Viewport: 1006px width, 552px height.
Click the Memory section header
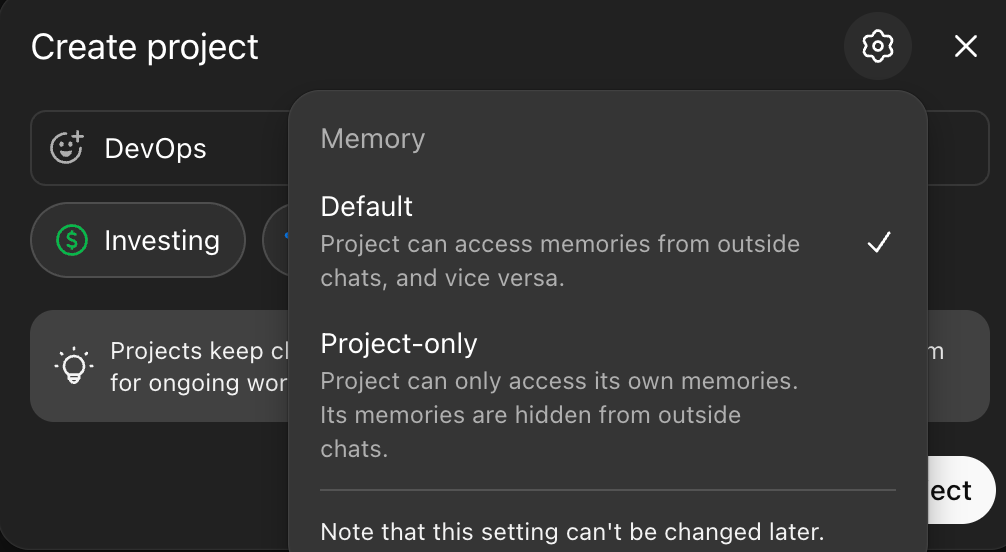(x=372, y=139)
